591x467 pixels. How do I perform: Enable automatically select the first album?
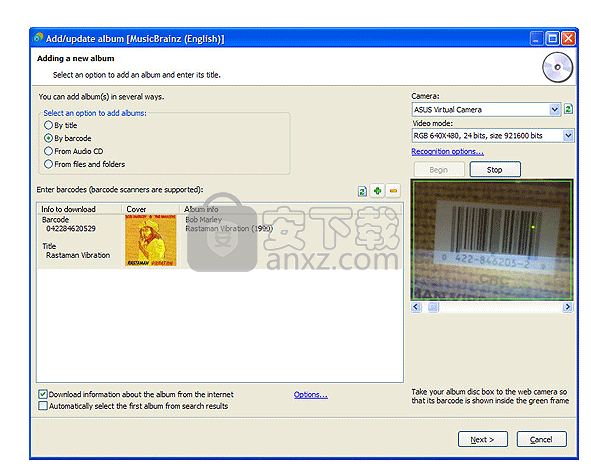pyautogui.click(x=43, y=406)
